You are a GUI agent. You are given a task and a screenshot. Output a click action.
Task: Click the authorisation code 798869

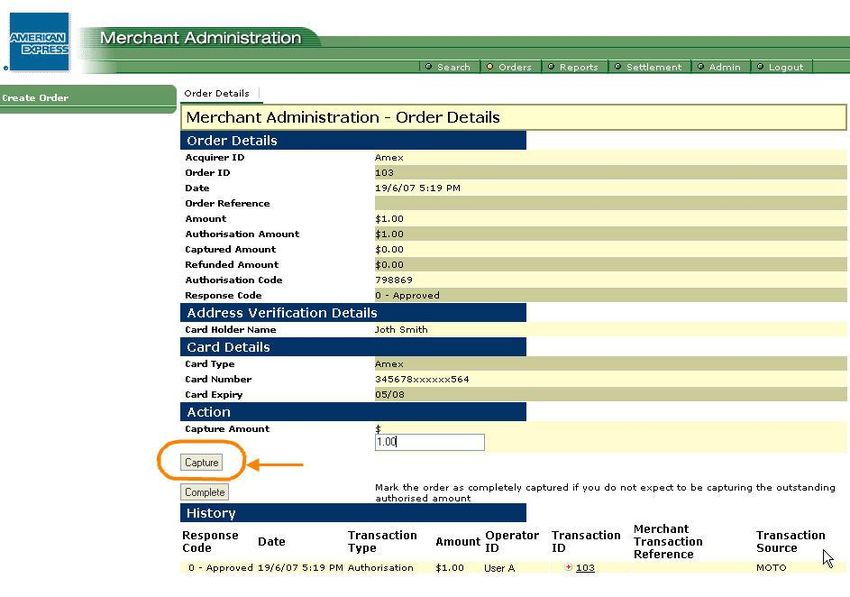[394, 280]
